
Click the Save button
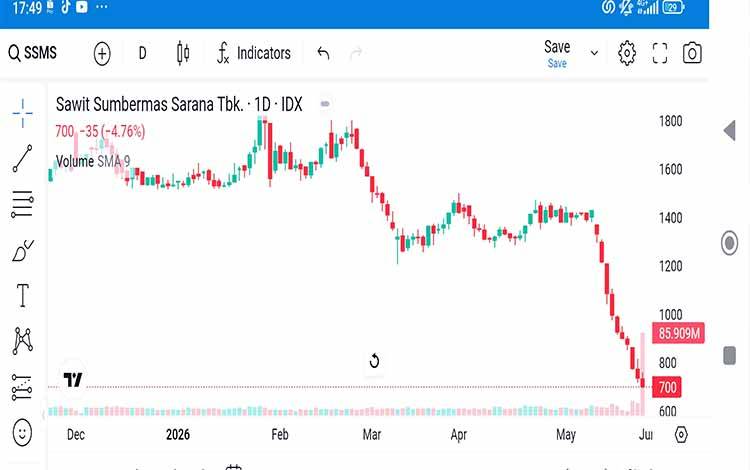pyautogui.click(x=557, y=54)
